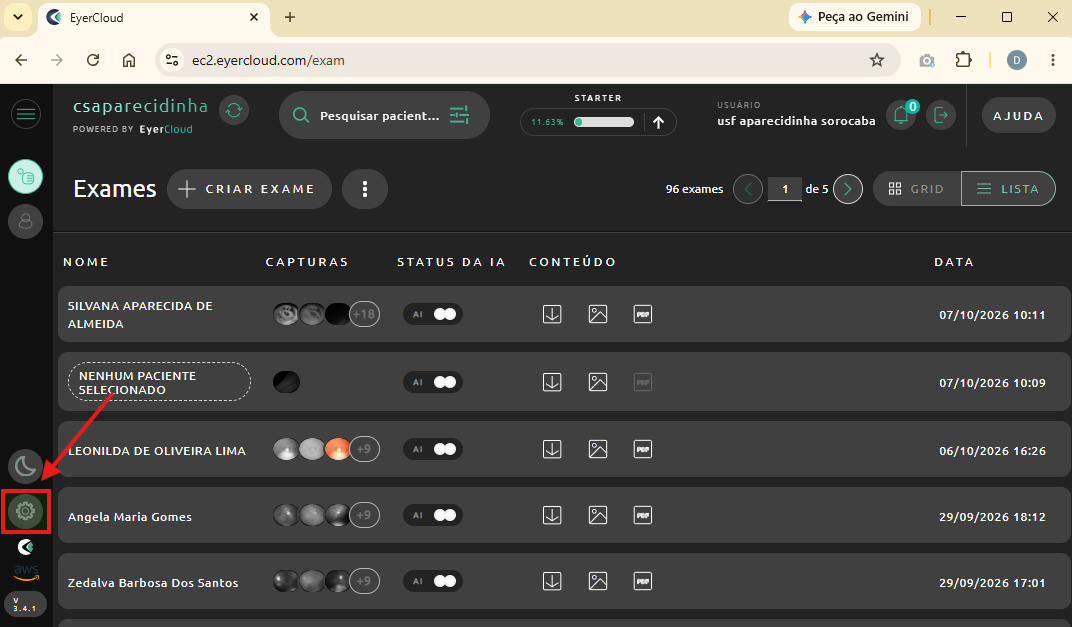This screenshot has width=1072, height=627.
Task: Click the sync refresh icon beside csaparecidinha
Action: (x=234, y=110)
